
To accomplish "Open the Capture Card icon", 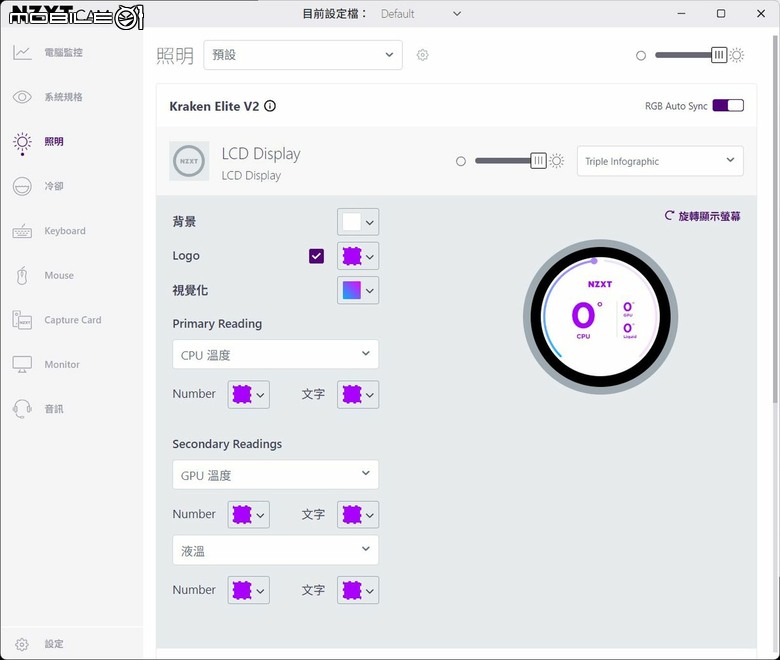I will [x=22, y=320].
